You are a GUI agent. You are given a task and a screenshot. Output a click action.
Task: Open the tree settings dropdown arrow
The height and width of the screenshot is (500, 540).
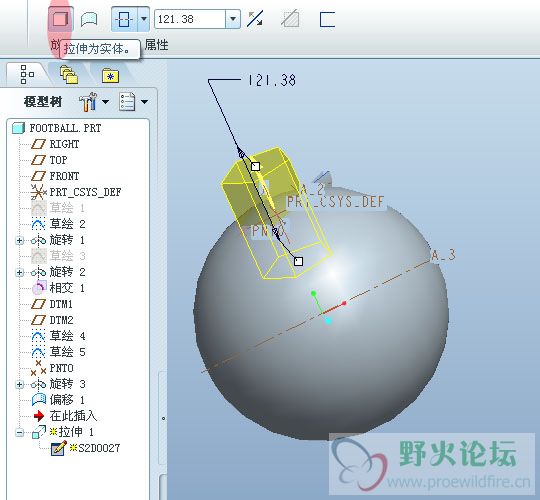tap(105, 102)
